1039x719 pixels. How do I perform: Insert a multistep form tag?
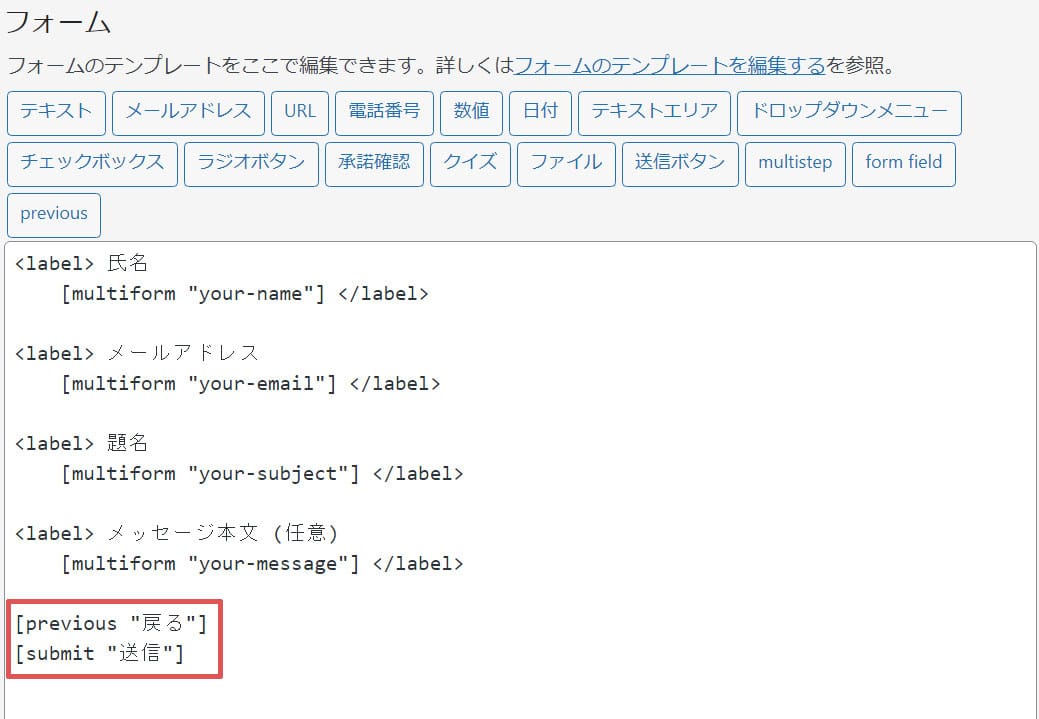795,163
